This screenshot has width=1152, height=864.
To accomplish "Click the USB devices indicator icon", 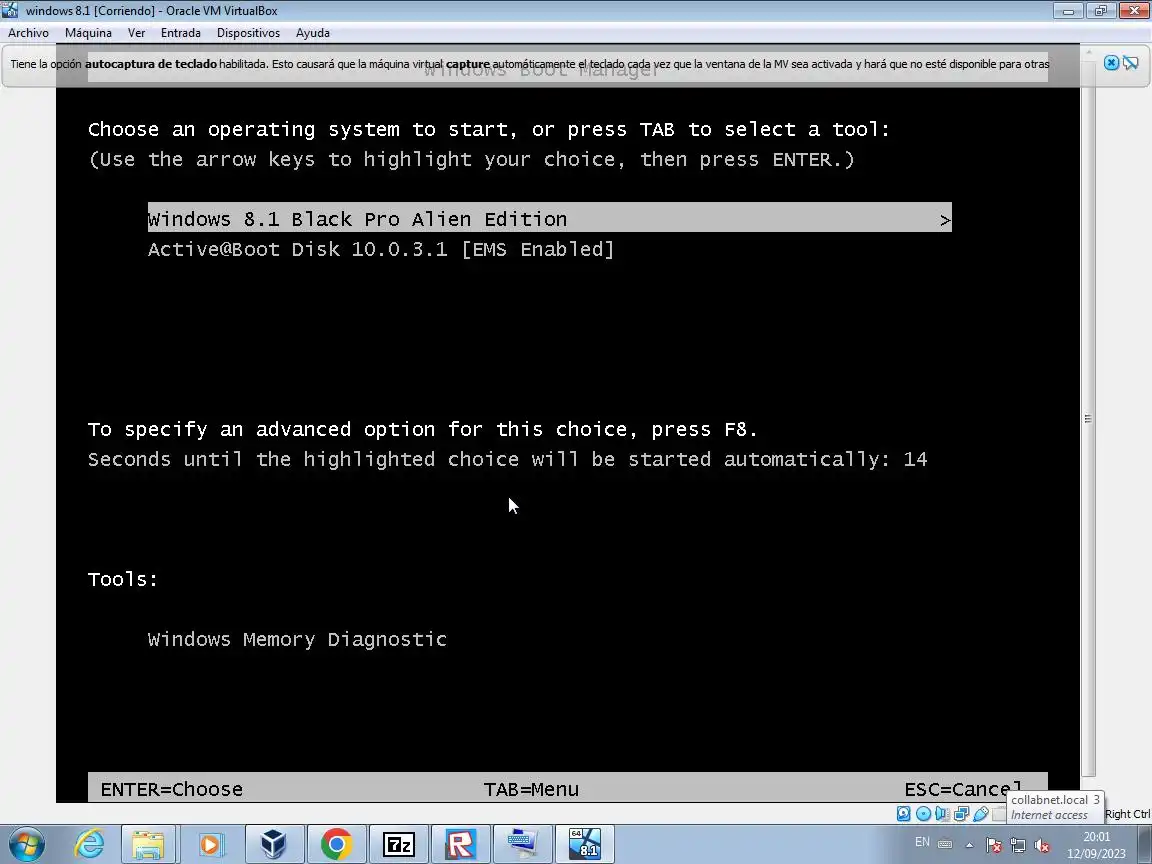I will pyautogui.click(x=980, y=813).
